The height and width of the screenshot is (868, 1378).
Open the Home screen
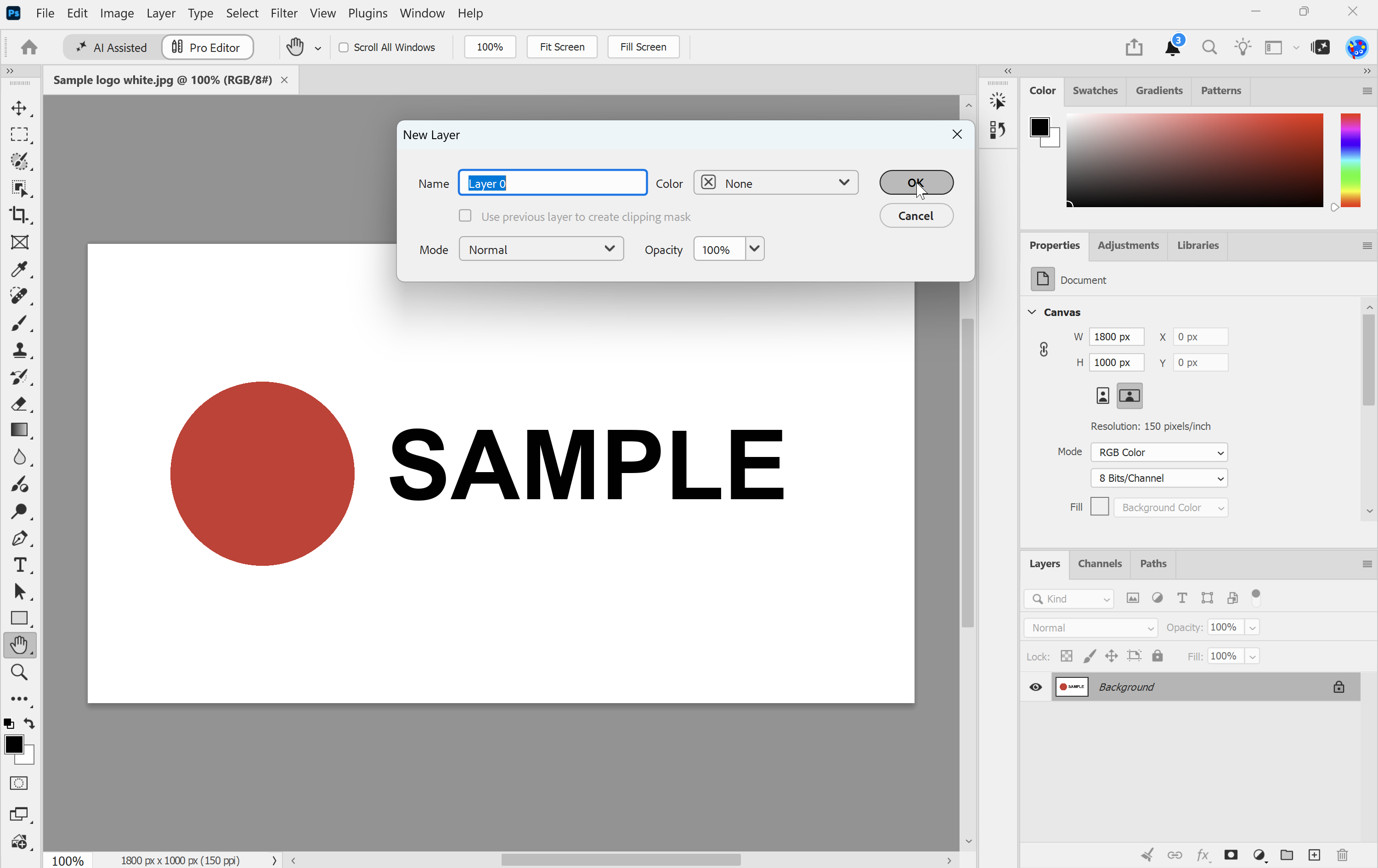(x=29, y=47)
